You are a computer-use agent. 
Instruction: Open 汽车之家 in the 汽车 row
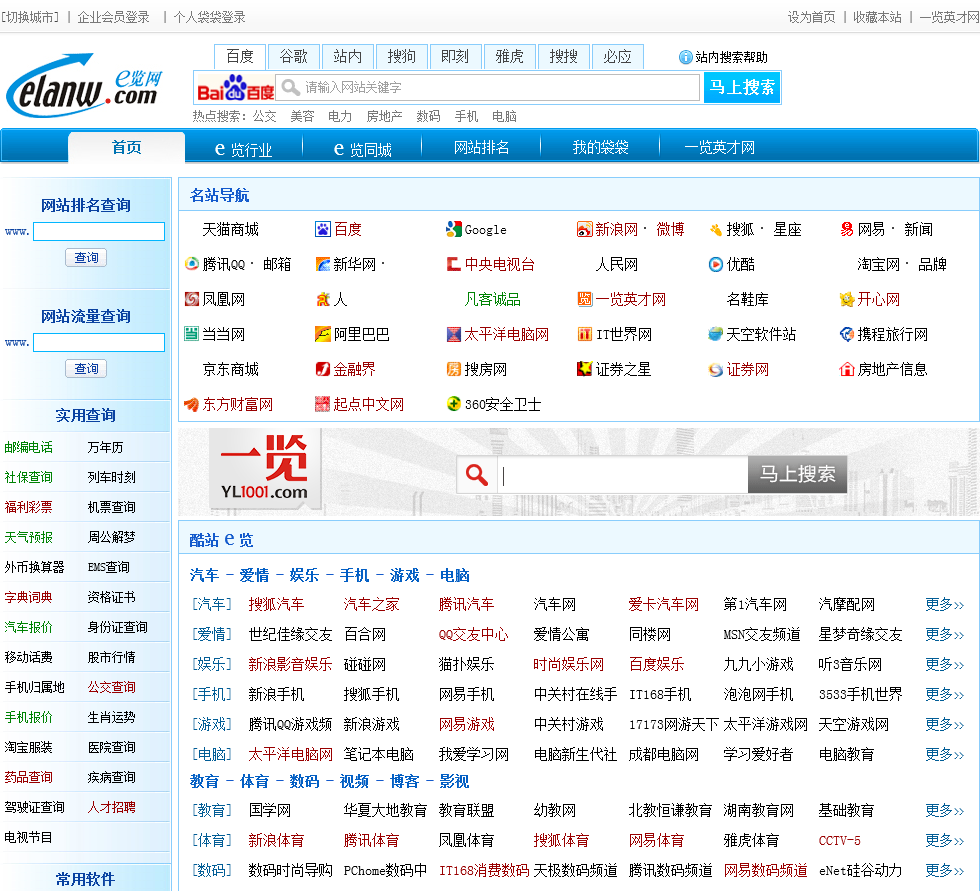point(371,604)
